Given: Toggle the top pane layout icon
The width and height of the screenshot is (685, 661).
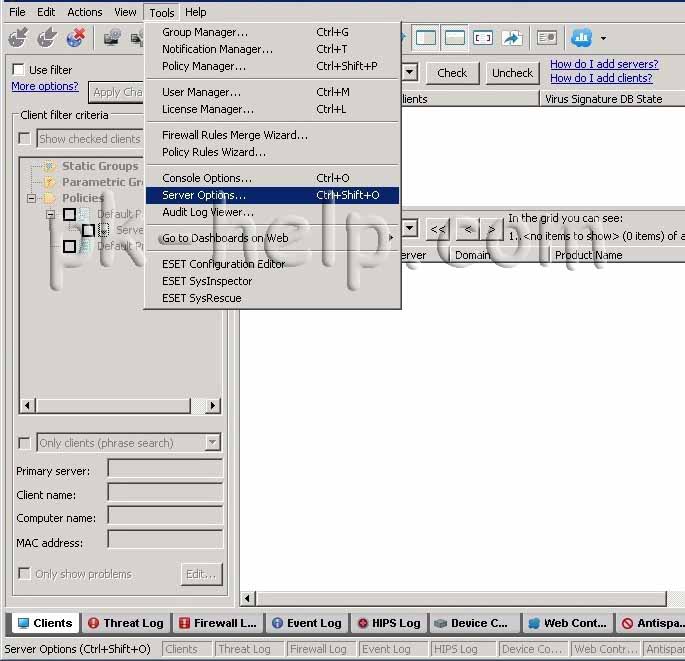Looking at the screenshot, I should [454, 38].
